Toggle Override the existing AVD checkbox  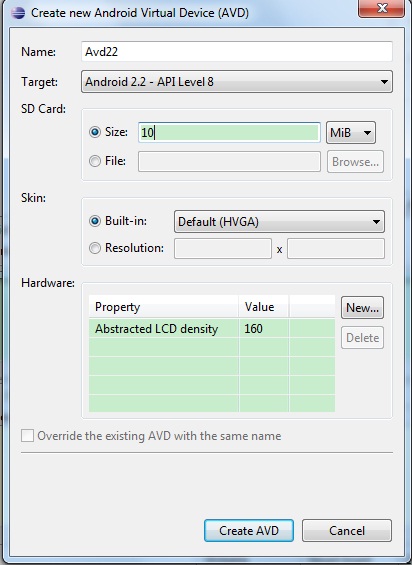(27, 436)
